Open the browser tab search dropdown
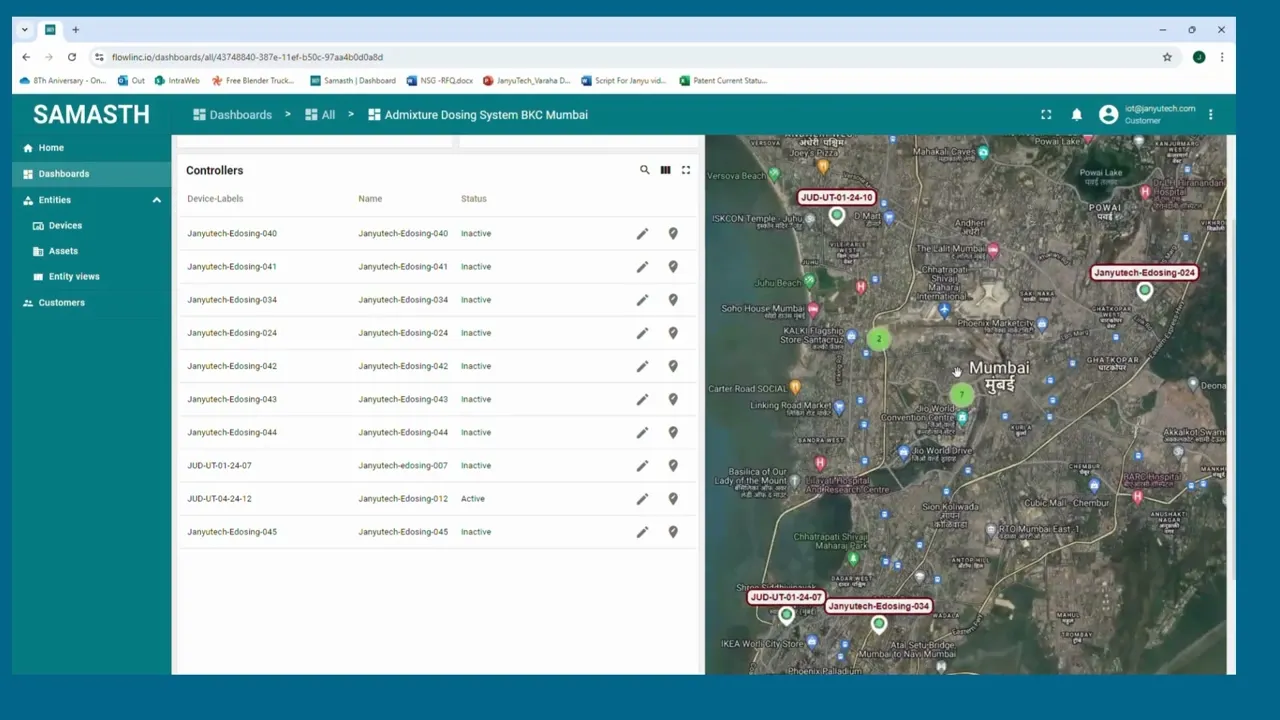This screenshot has width=1280, height=720. 24,30
